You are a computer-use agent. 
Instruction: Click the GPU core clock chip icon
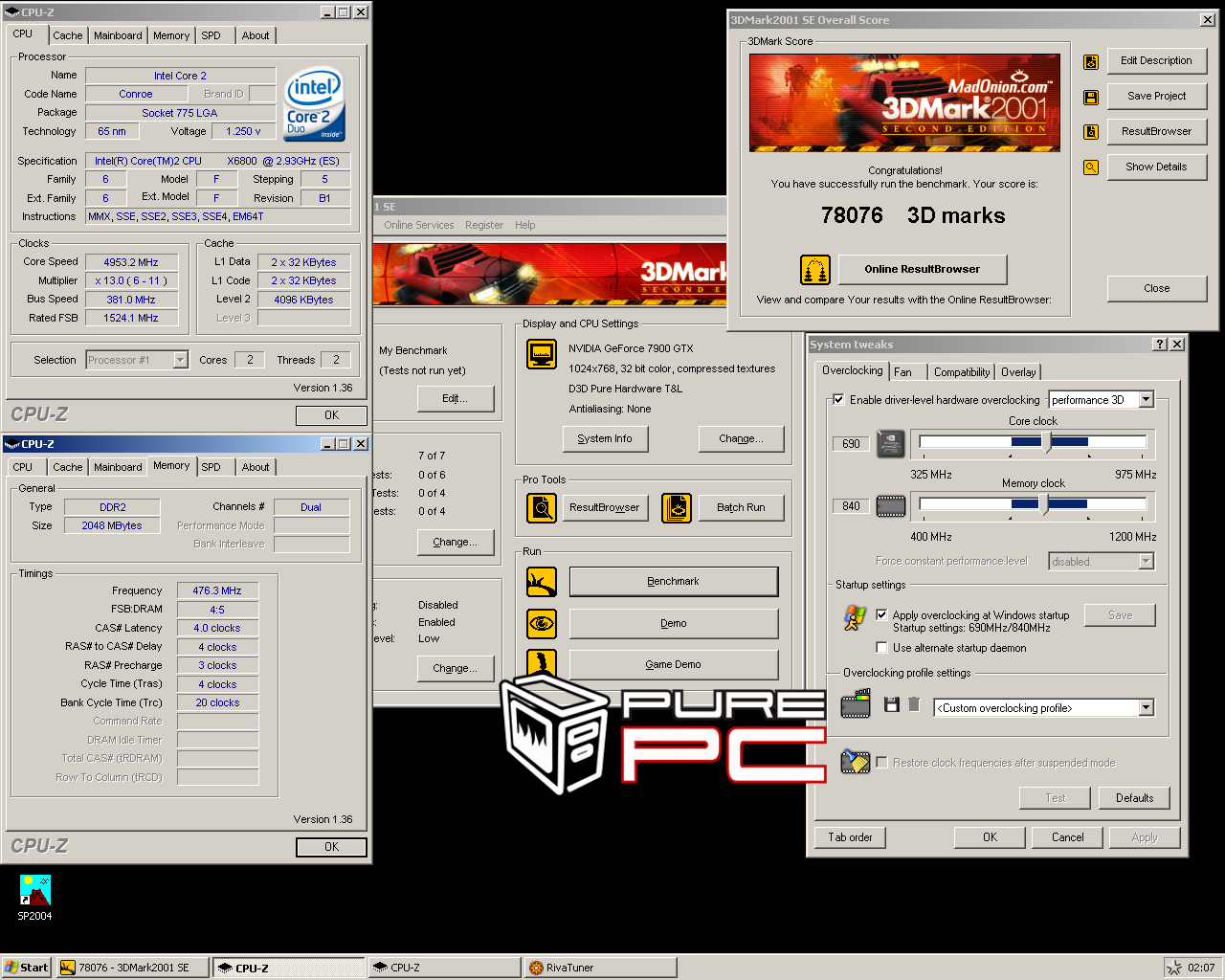tap(891, 443)
